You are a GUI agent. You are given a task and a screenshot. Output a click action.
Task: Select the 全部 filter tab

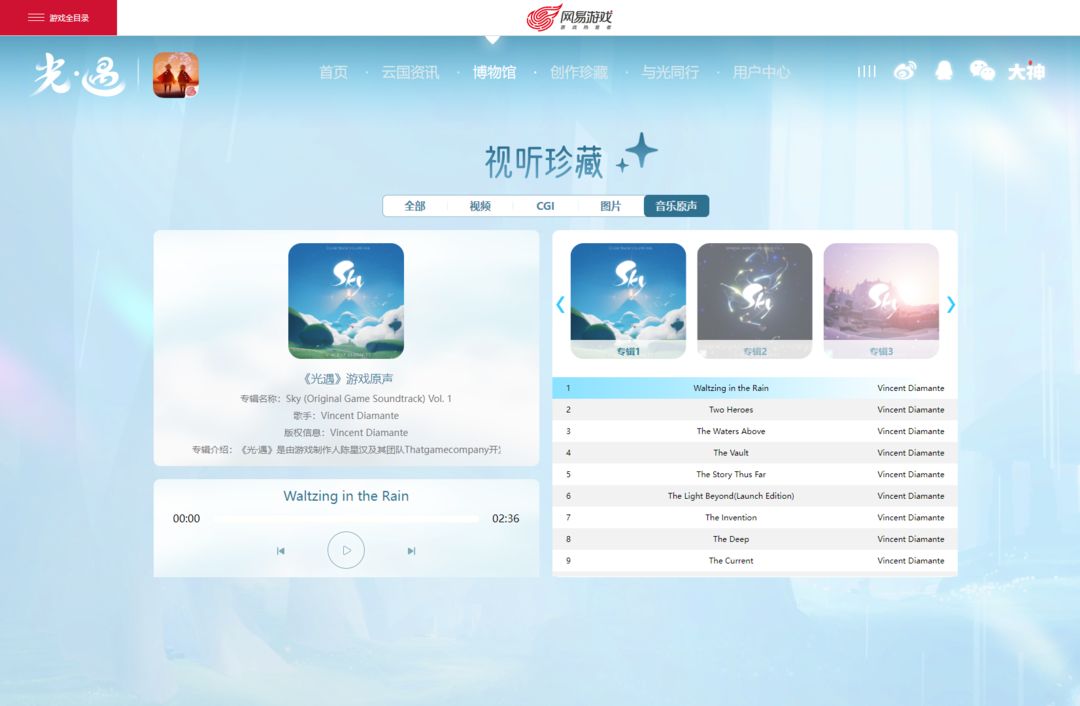click(415, 206)
